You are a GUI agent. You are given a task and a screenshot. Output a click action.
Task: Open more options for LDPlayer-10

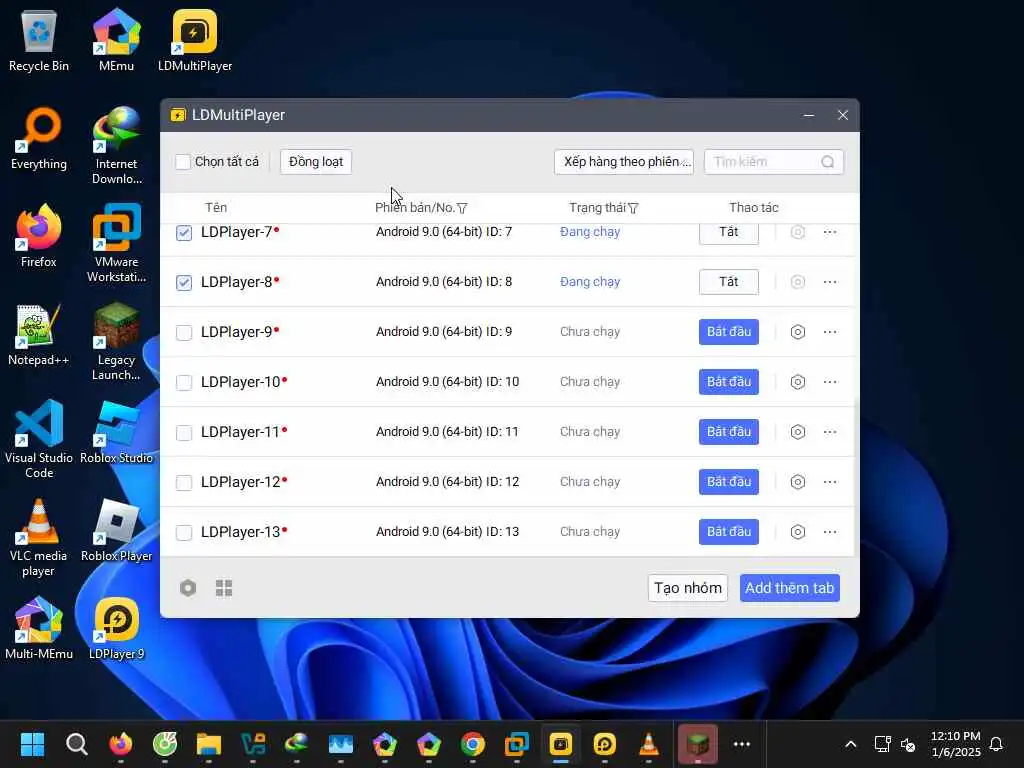tap(830, 382)
